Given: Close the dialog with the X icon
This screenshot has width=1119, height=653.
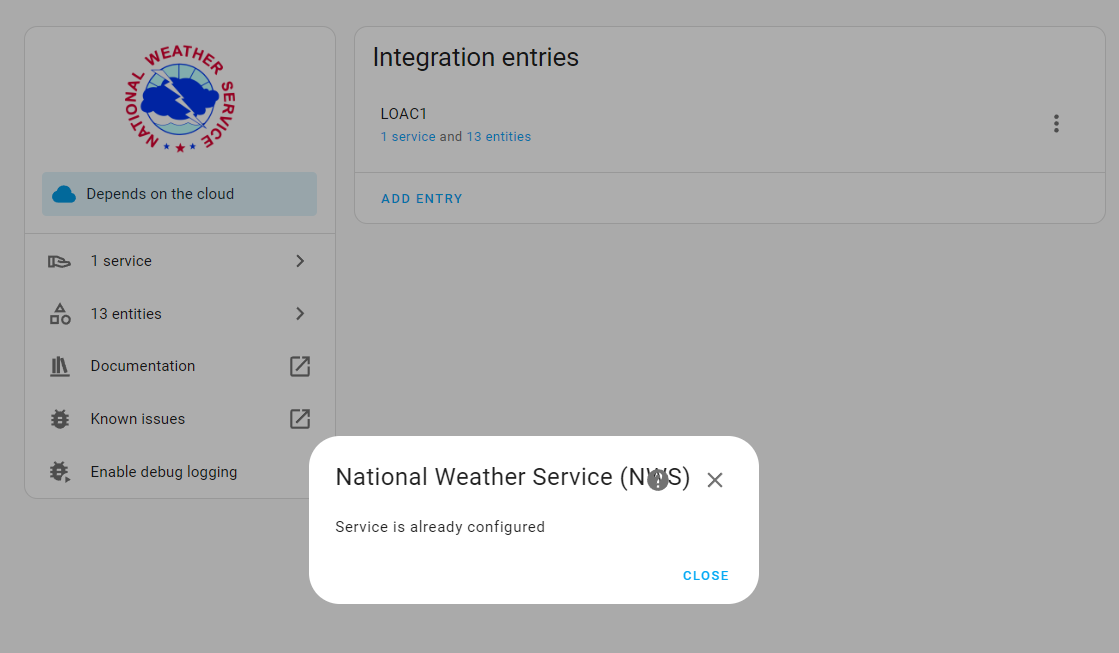Looking at the screenshot, I should [714, 480].
